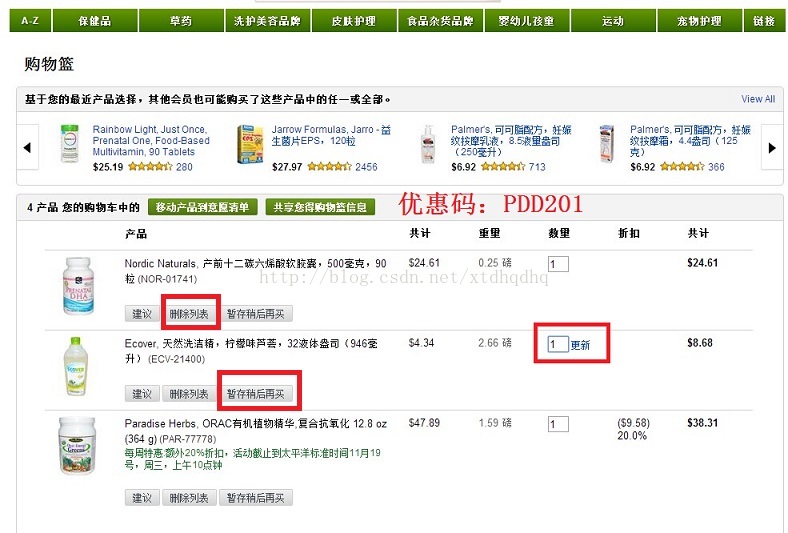Focus quantity field for Ecover
The width and height of the screenshot is (788, 533).
point(558,344)
